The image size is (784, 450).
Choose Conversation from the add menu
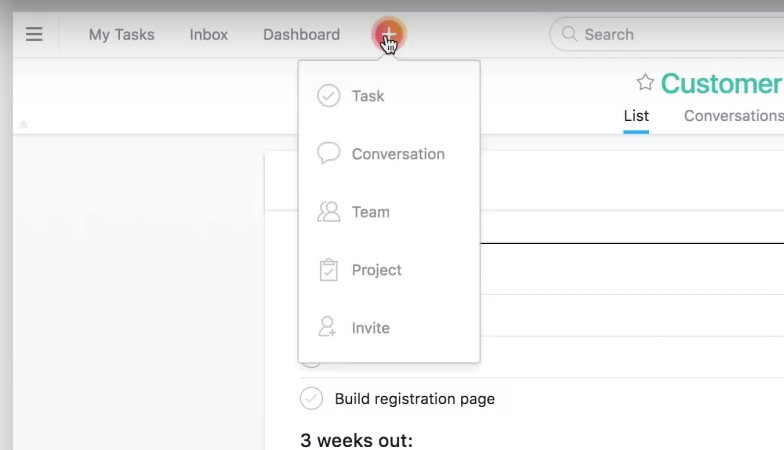click(x=389, y=154)
